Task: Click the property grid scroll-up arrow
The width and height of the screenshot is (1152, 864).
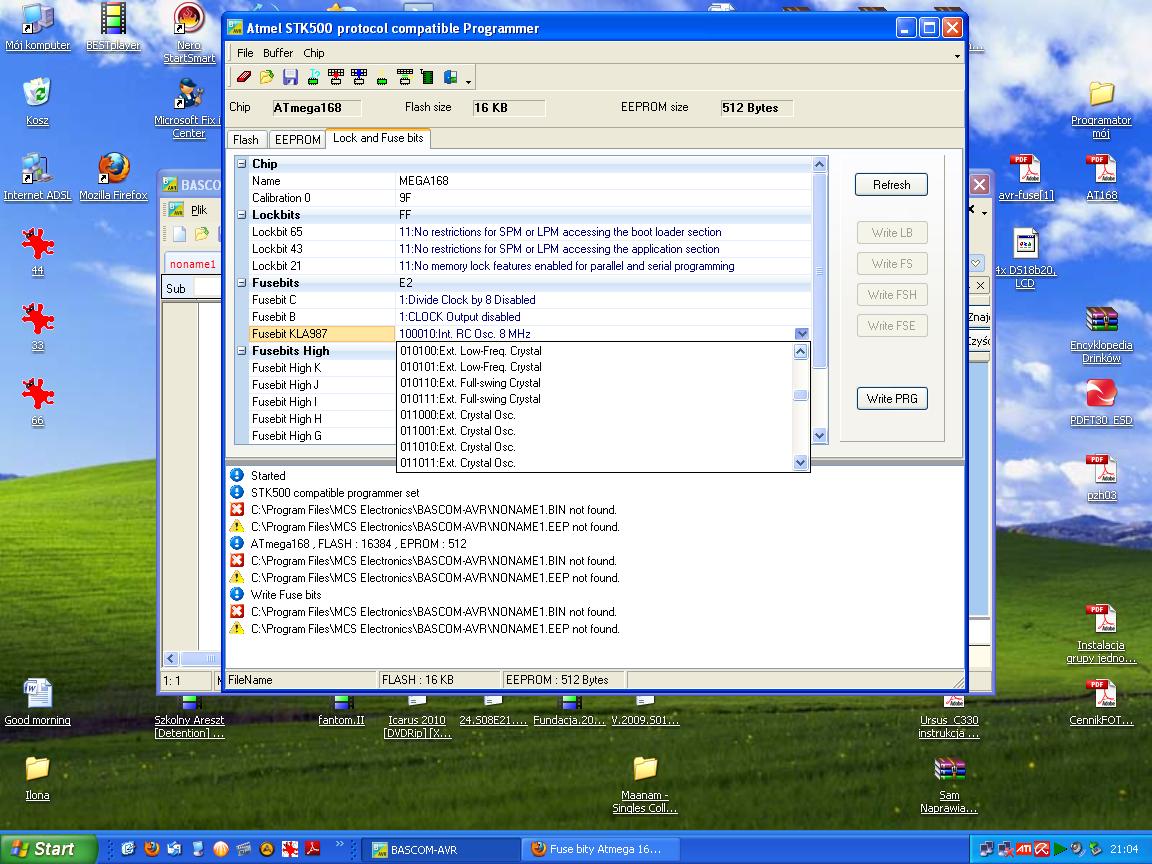Action: tap(820, 165)
